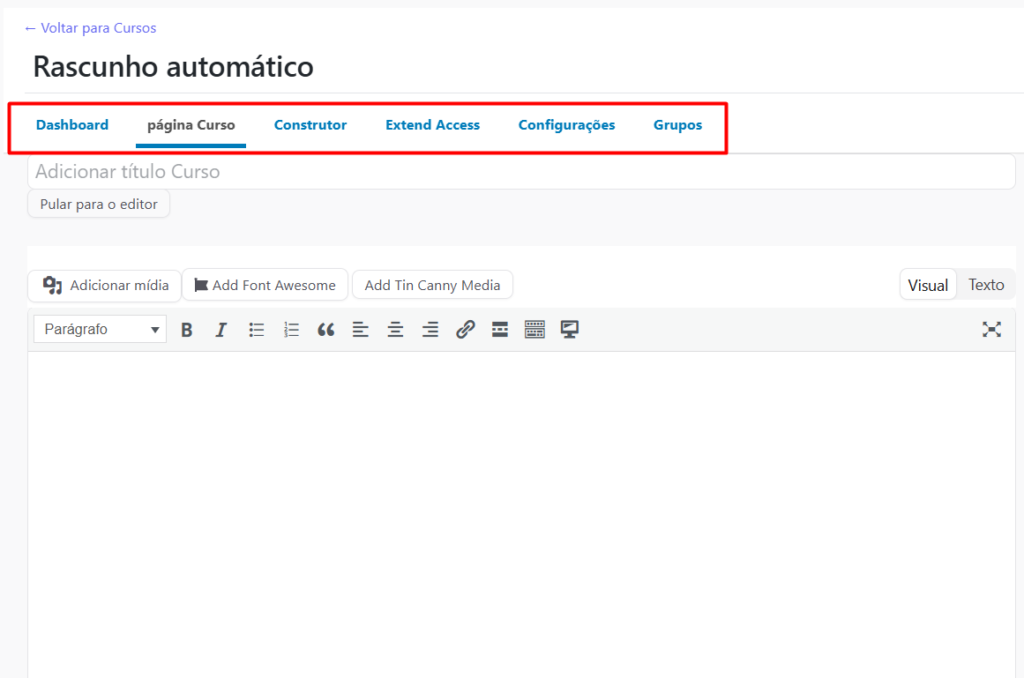Insert a blockquote
This screenshot has height=678, width=1024.
(326, 330)
